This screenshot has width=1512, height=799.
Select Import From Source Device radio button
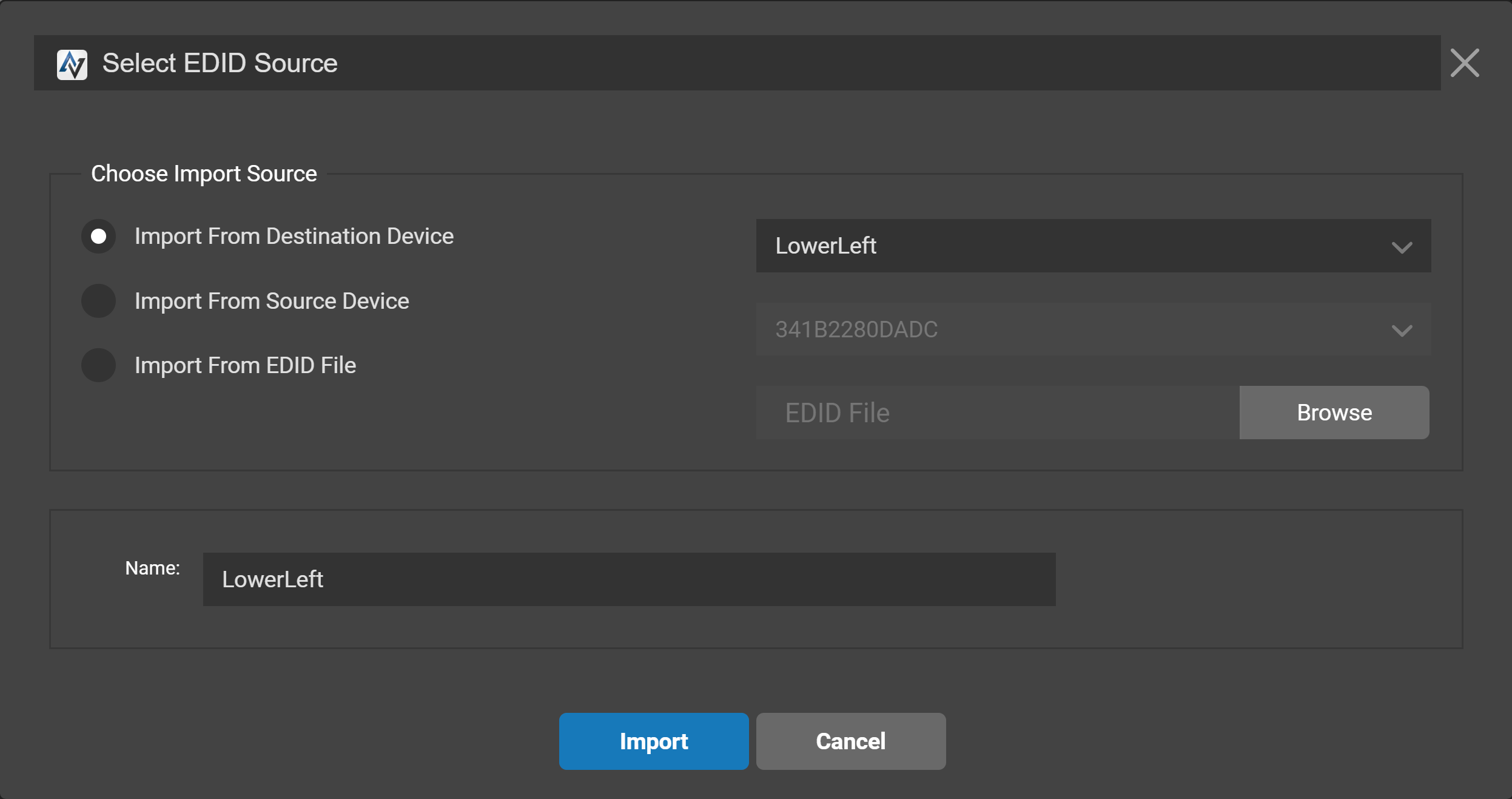click(x=99, y=301)
